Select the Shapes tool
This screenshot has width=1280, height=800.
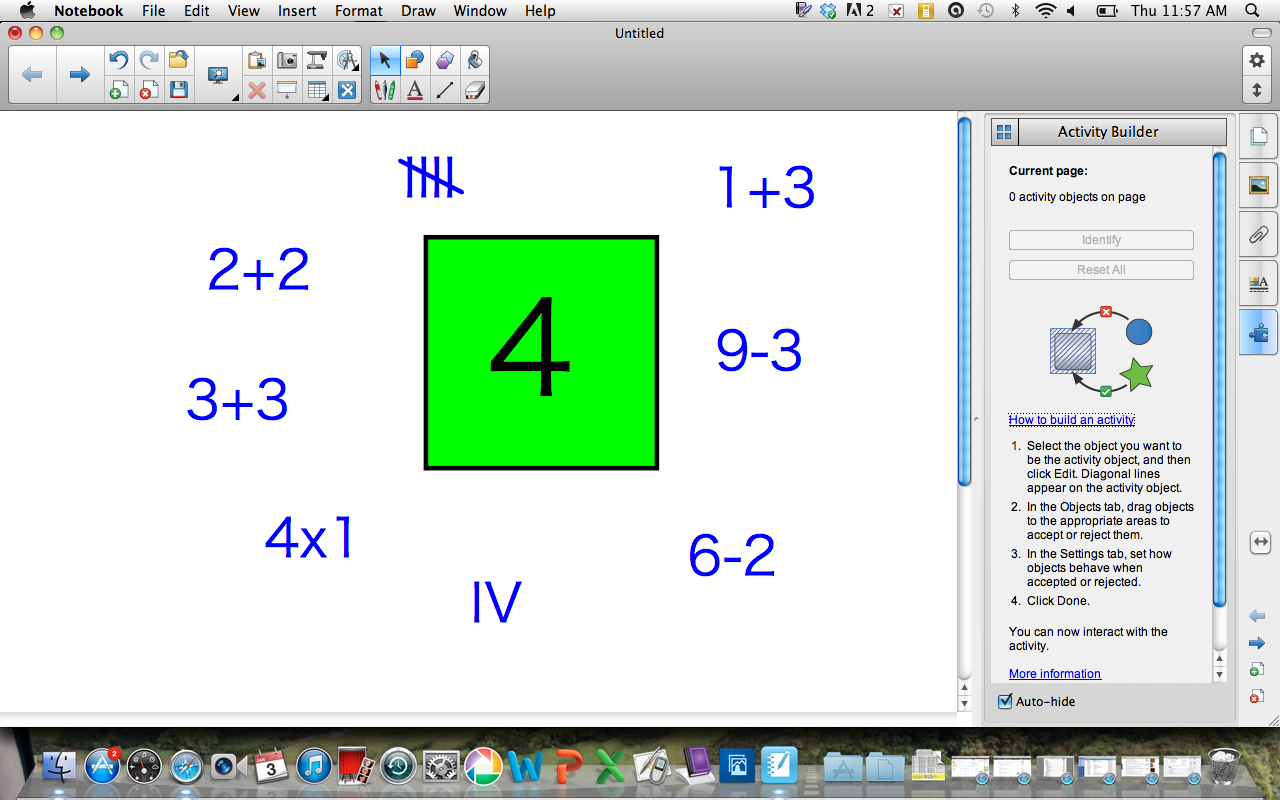(x=414, y=60)
